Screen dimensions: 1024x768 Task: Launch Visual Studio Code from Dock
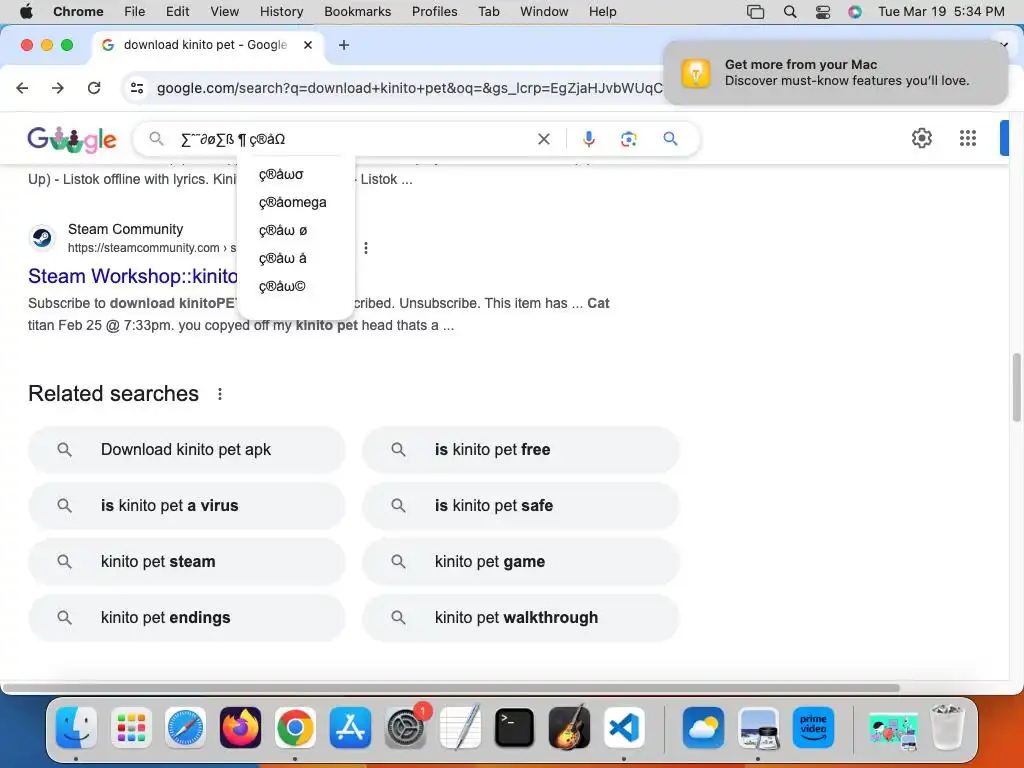[x=624, y=728]
